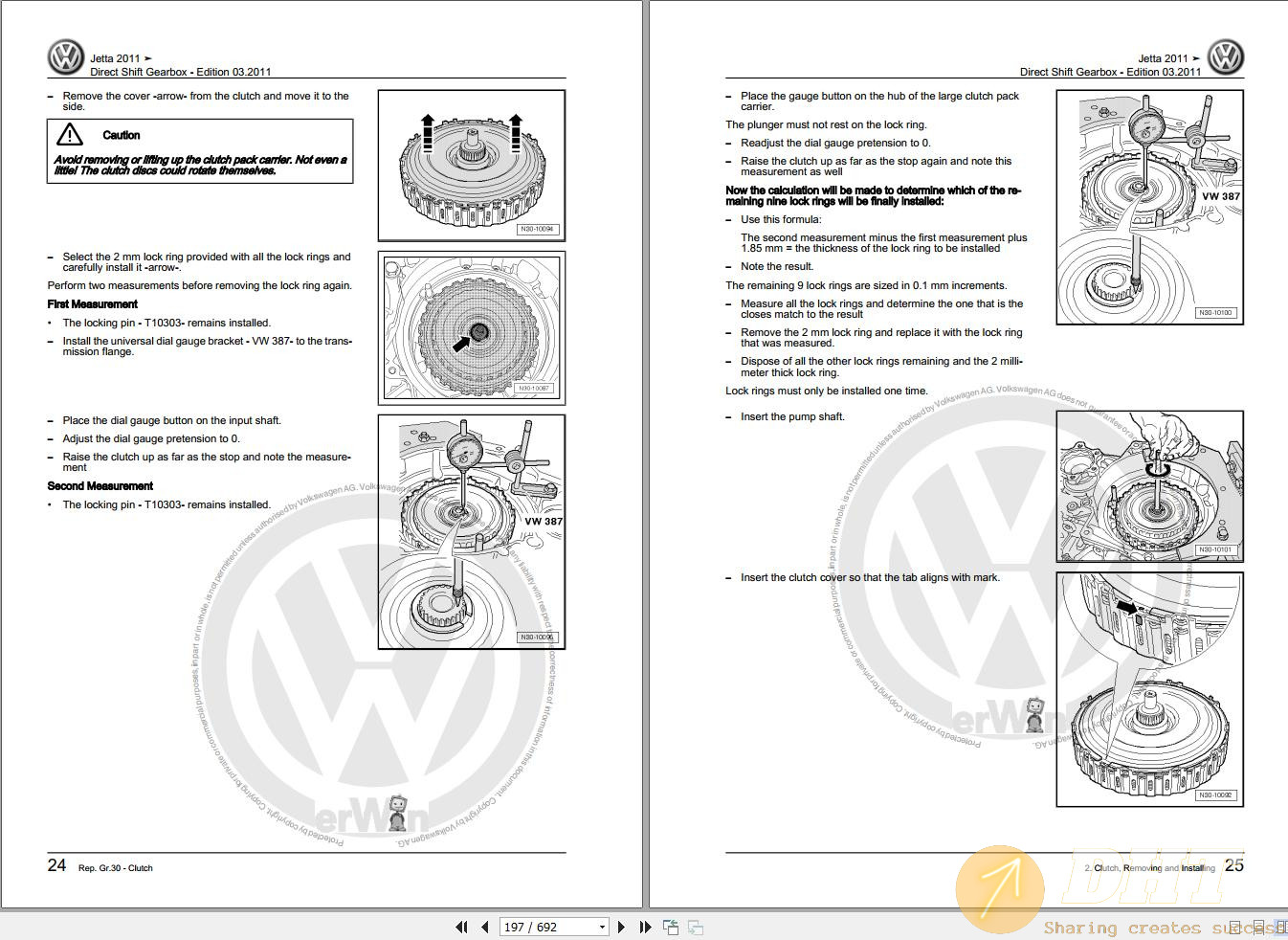
Task: Go to the previous page
Action: point(484,927)
